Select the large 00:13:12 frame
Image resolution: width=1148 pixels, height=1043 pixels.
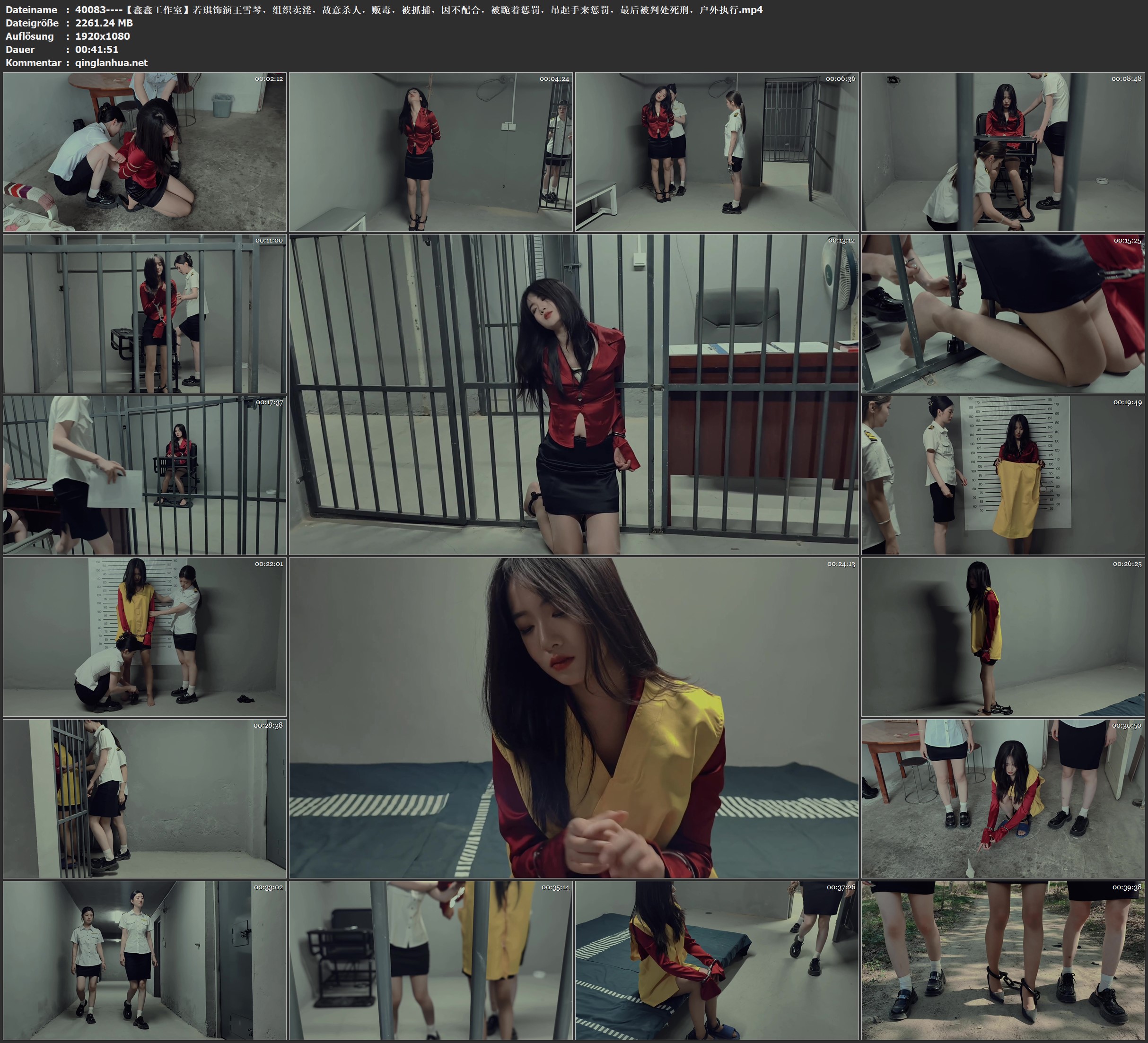pos(573,394)
